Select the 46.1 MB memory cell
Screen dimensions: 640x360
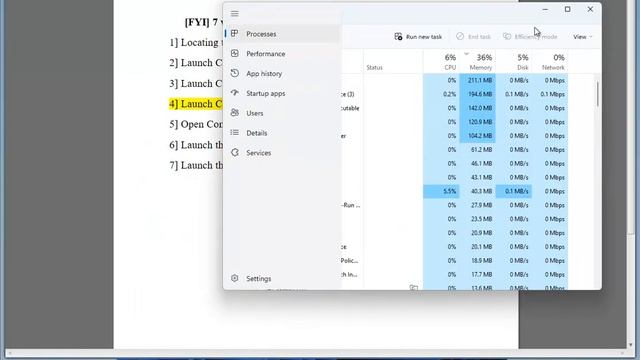478,164
